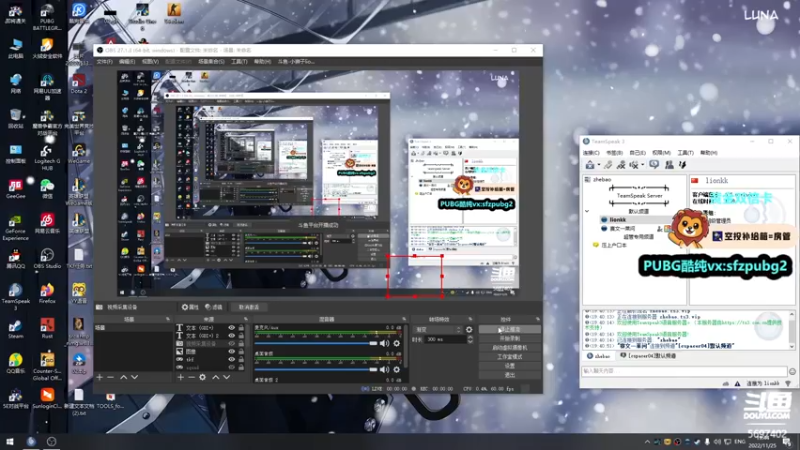Viewport: 800px width, 450px height.
Task: Add a new source with plus icon
Action: click(x=180, y=377)
